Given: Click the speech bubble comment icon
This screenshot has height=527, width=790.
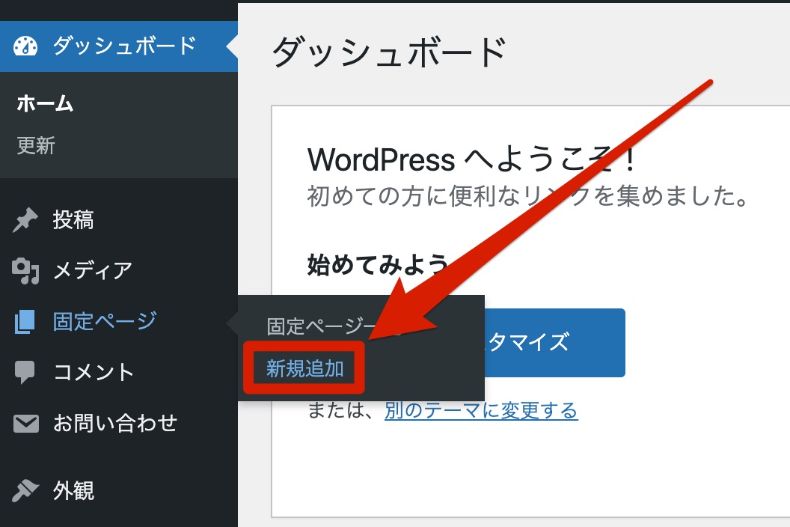Looking at the screenshot, I should (25, 372).
